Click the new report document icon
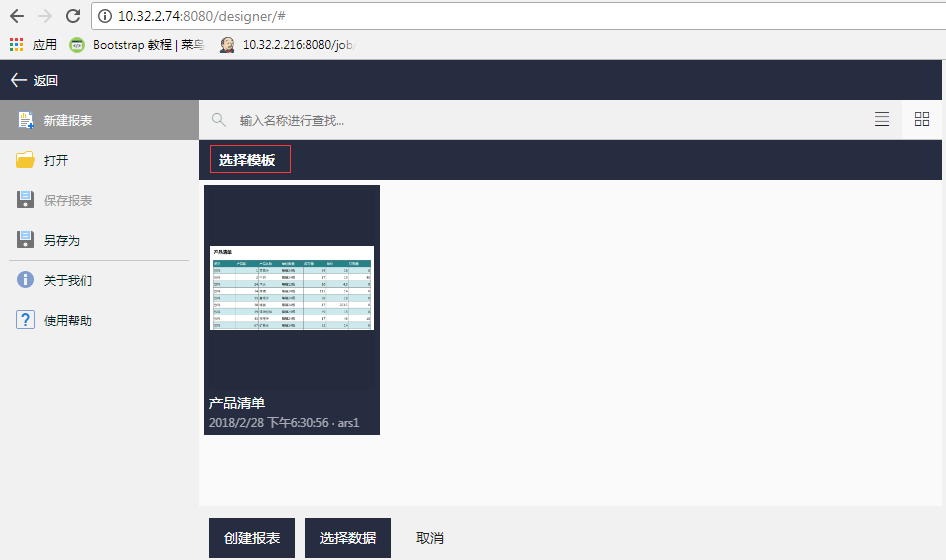This screenshot has width=946, height=560. point(26,120)
